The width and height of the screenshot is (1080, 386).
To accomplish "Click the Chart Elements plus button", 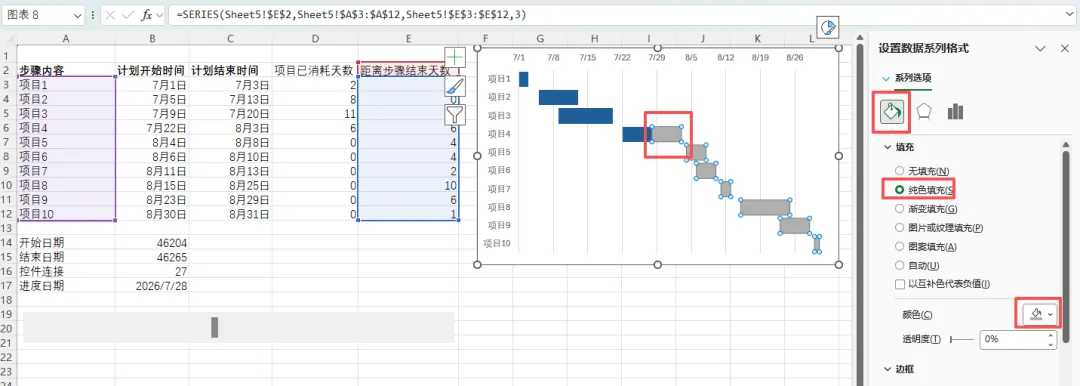I will click(x=455, y=57).
